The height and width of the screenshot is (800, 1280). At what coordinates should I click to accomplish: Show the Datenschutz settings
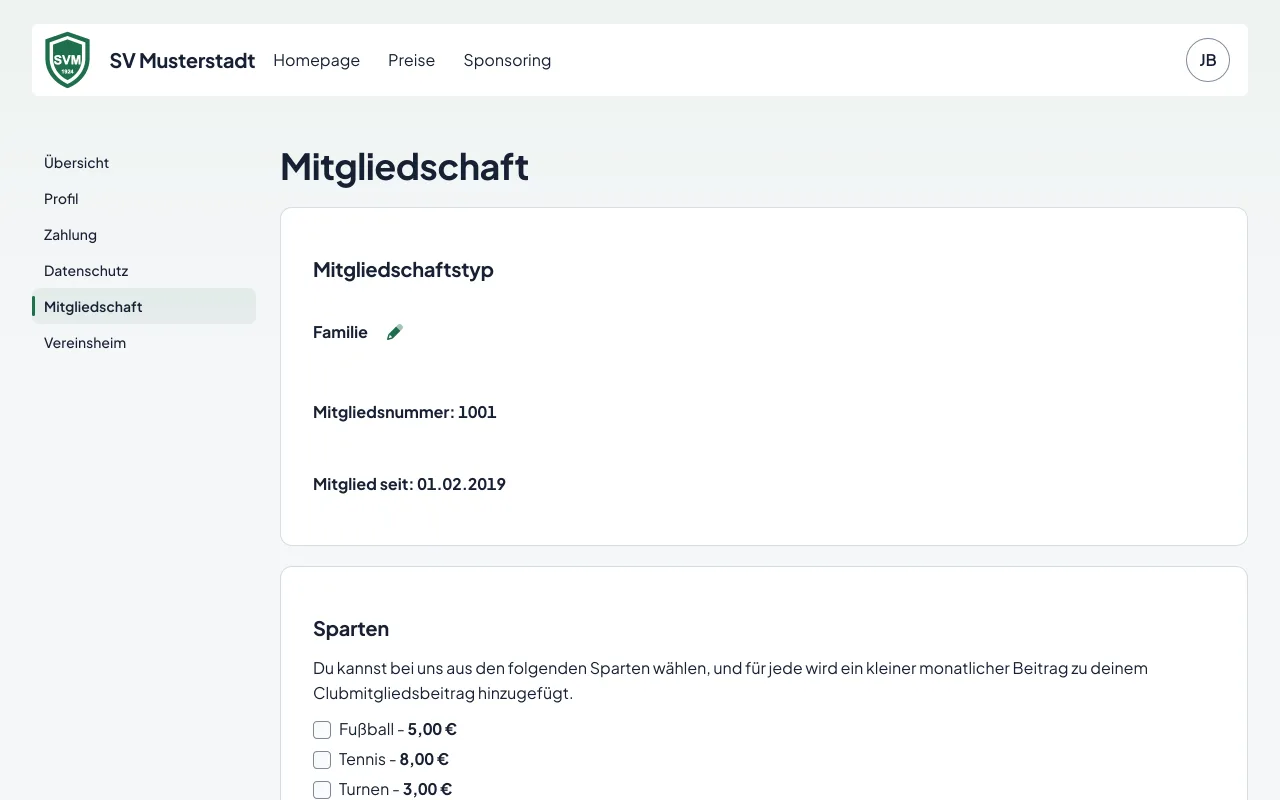click(144, 271)
